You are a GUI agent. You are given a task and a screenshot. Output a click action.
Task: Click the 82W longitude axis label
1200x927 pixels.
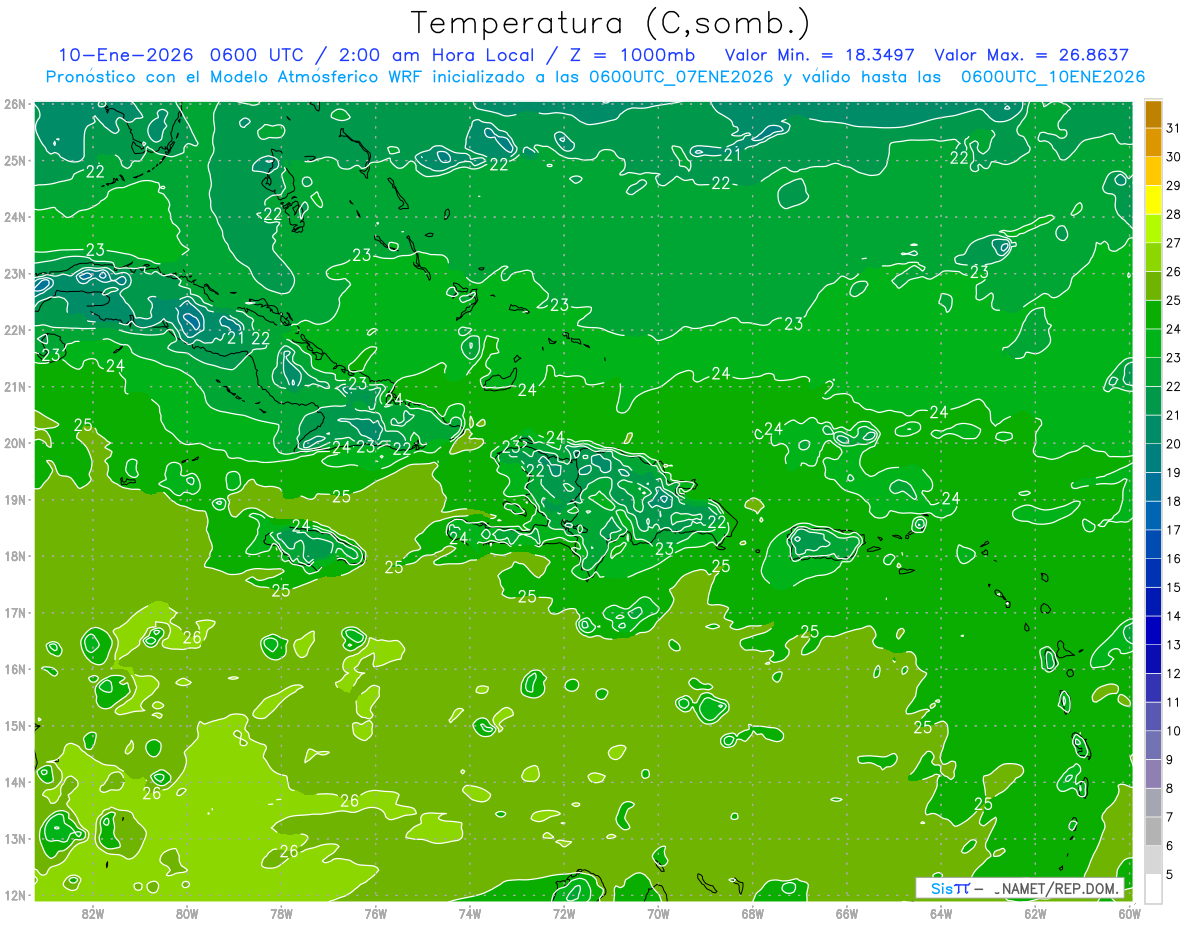tap(93, 913)
